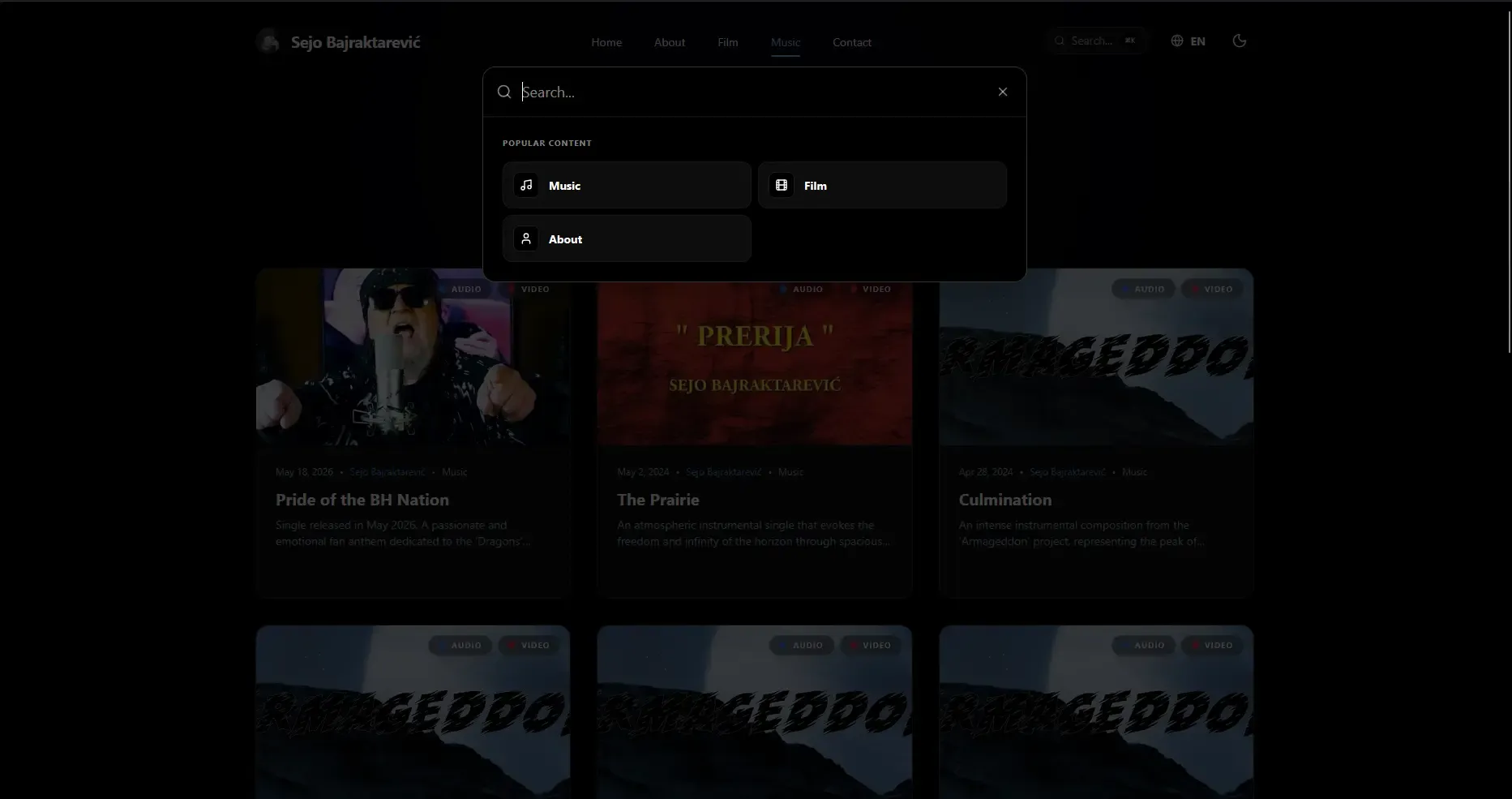Click the VIDEO badge on Pride of the BH Nation
This screenshot has height=799, width=1512.
tap(529, 289)
